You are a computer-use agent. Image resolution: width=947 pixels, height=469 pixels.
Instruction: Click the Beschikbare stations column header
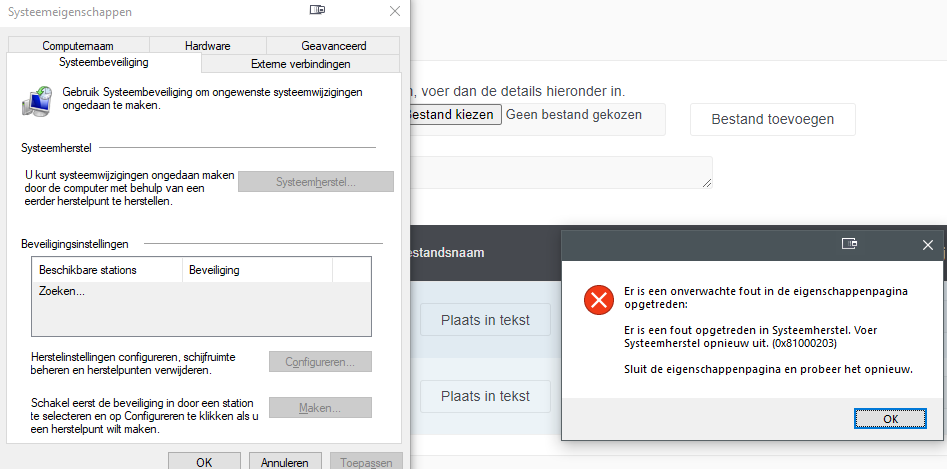[x=107, y=270]
